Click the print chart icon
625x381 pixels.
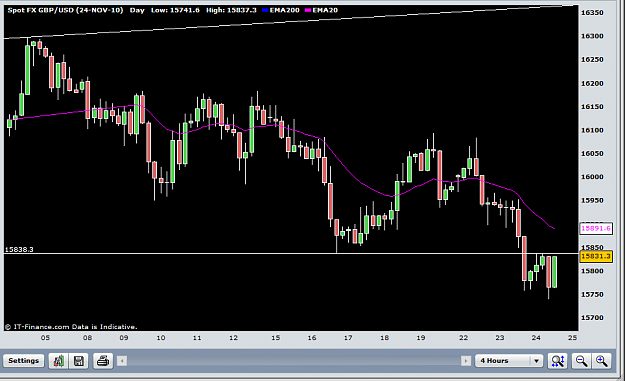coord(103,361)
